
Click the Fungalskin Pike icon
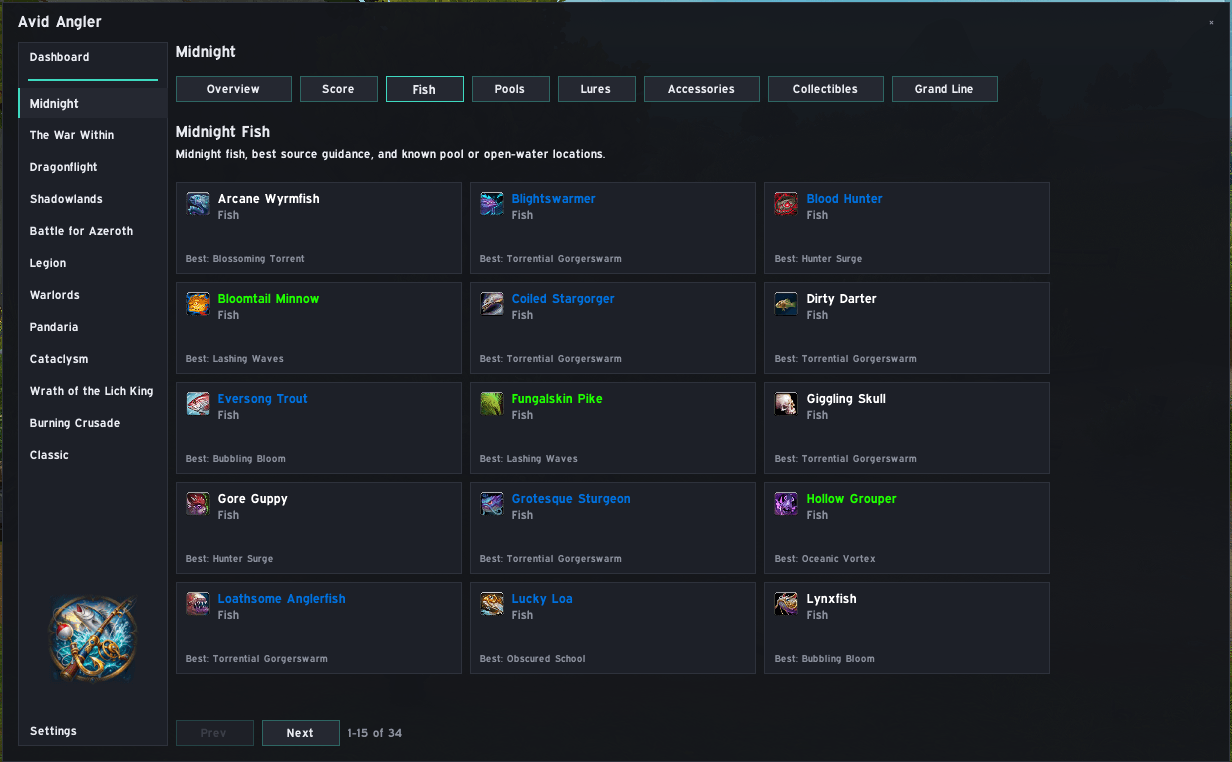(x=492, y=404)
